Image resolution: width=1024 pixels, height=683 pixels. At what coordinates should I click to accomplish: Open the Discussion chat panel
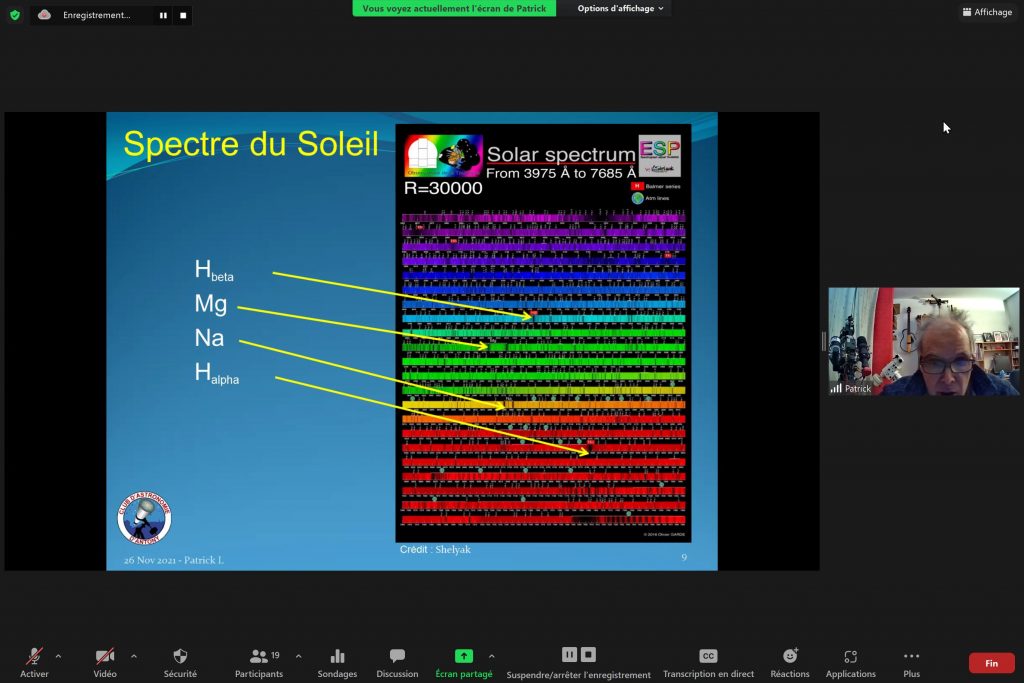[397, 662]
